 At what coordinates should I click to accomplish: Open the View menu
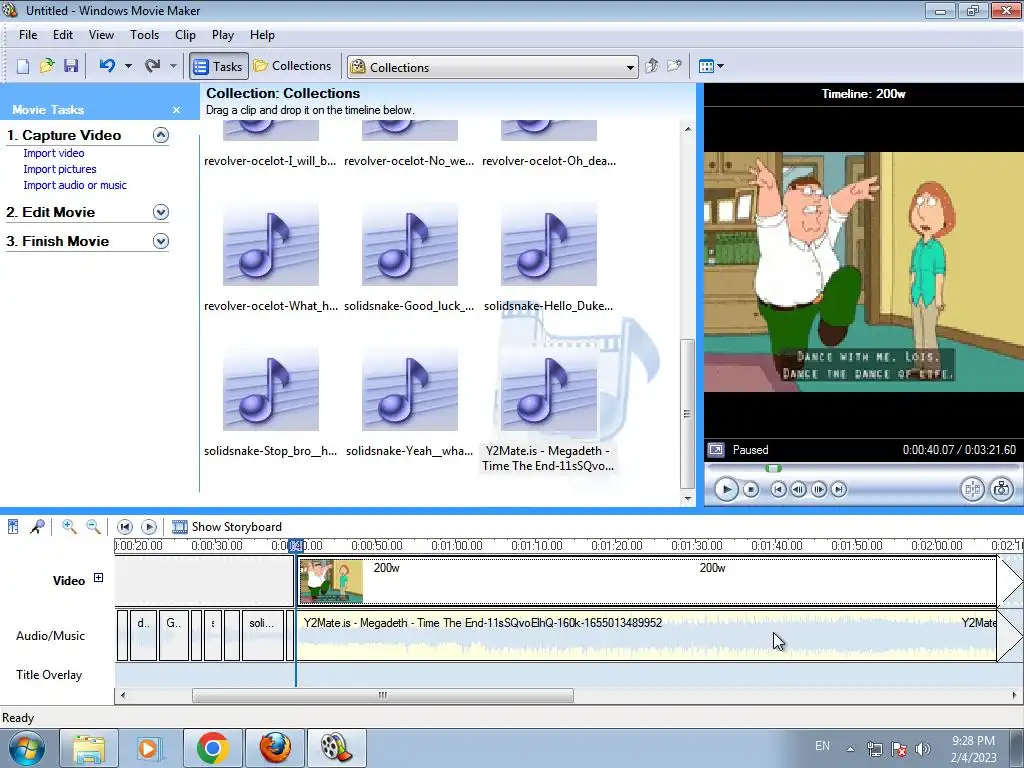click(x=101, y=35)
